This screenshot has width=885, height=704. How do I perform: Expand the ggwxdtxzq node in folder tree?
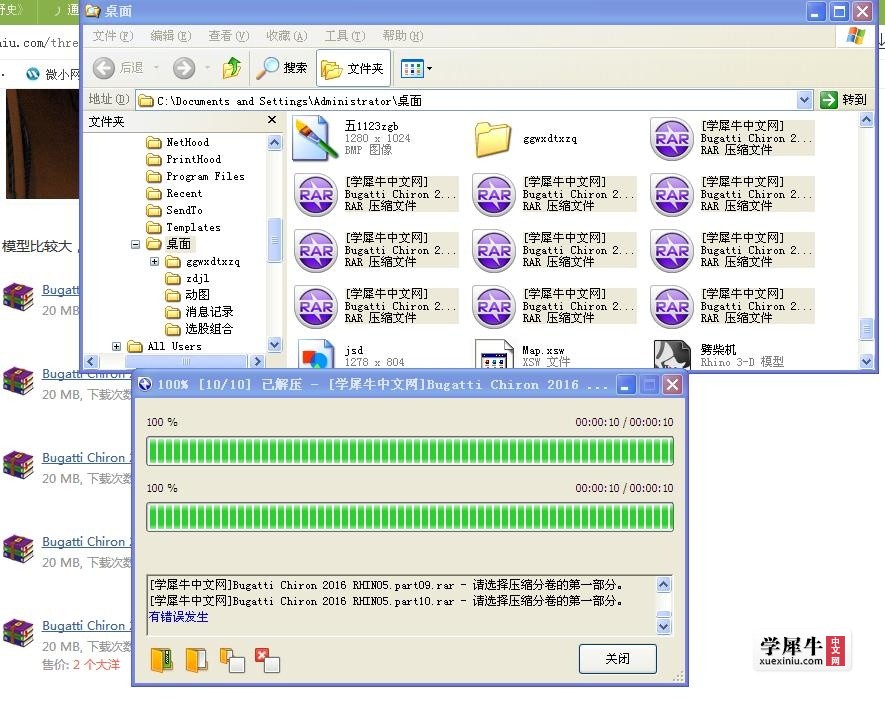point(154,261)
